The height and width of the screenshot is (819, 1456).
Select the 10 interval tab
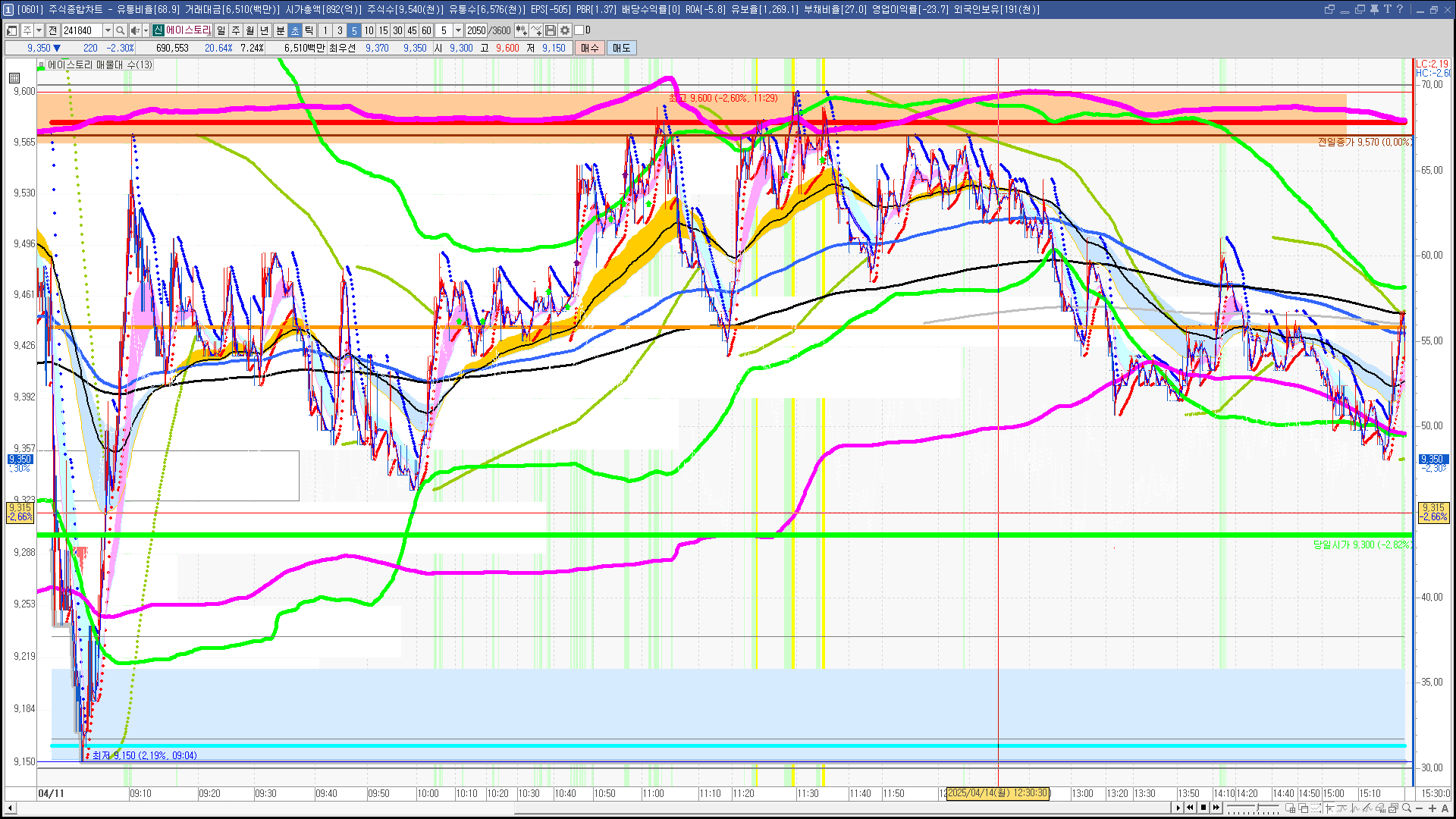pyautogui.click(x=369, y=30)
